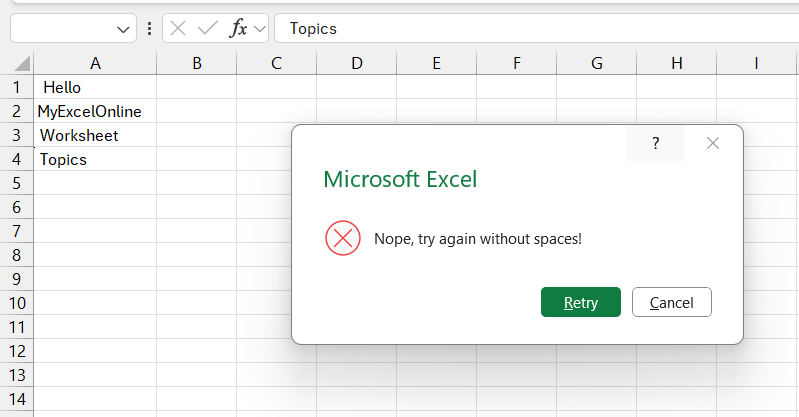Click the Select All corner triangle
The height and width of the screenshot is (417, 799).
[x=22, y=63]
